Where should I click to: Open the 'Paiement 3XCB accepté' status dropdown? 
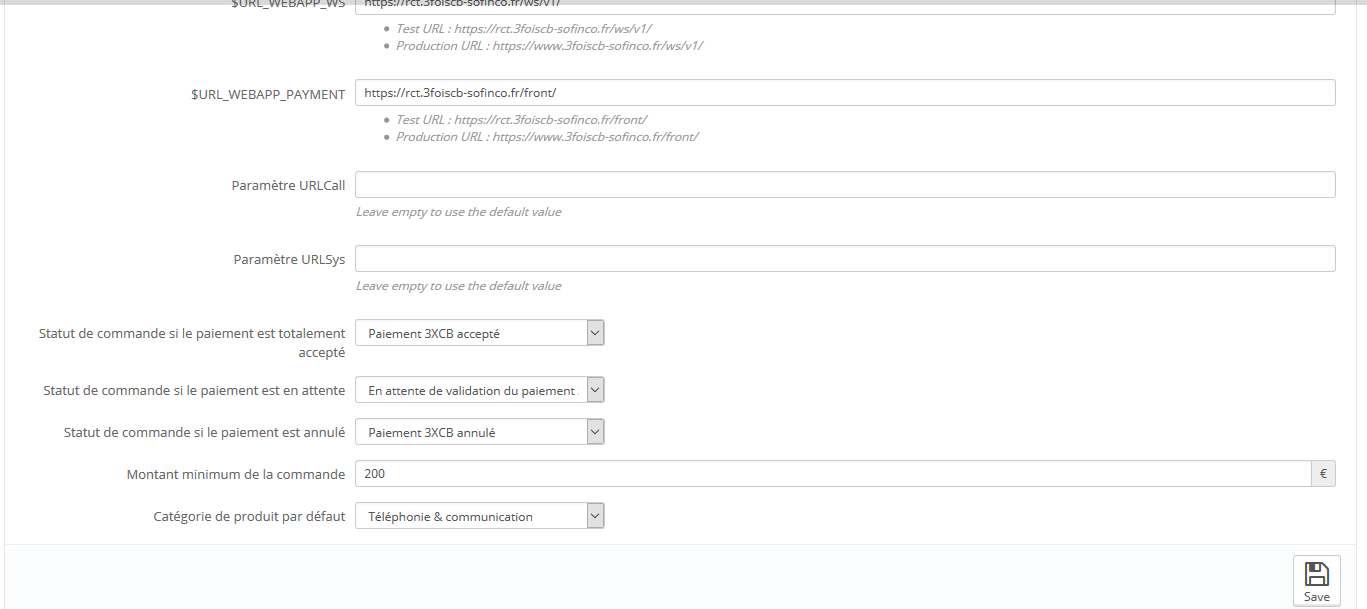[480, 334]
